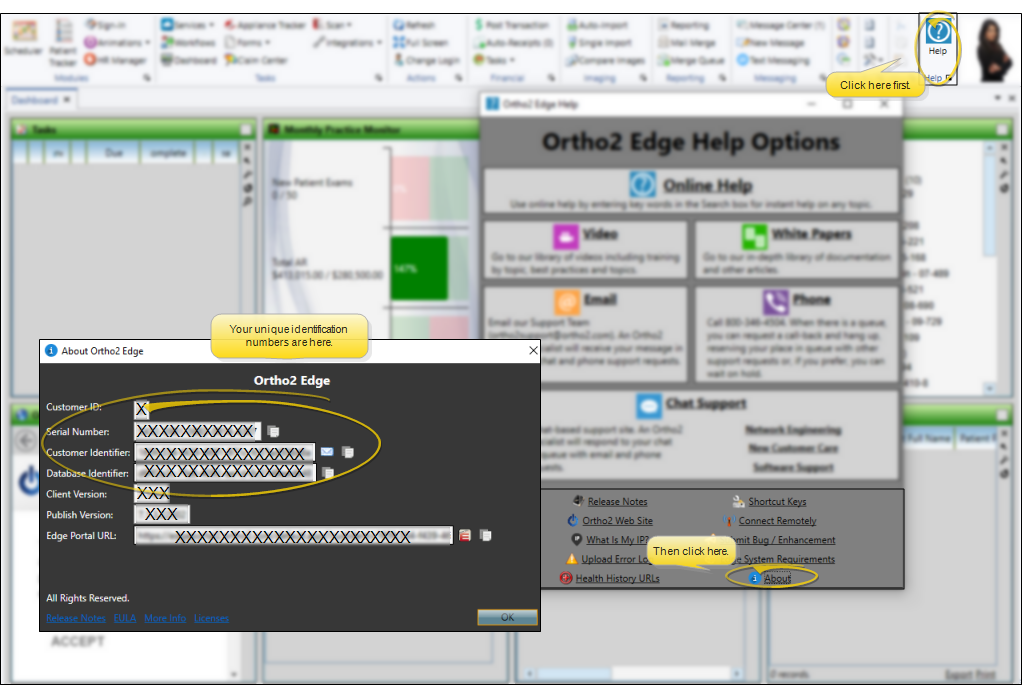Viewport: 1023px width, 685px height.
Task: Open the More Info link
Action: pyautogui.click(x=165, y=618)
